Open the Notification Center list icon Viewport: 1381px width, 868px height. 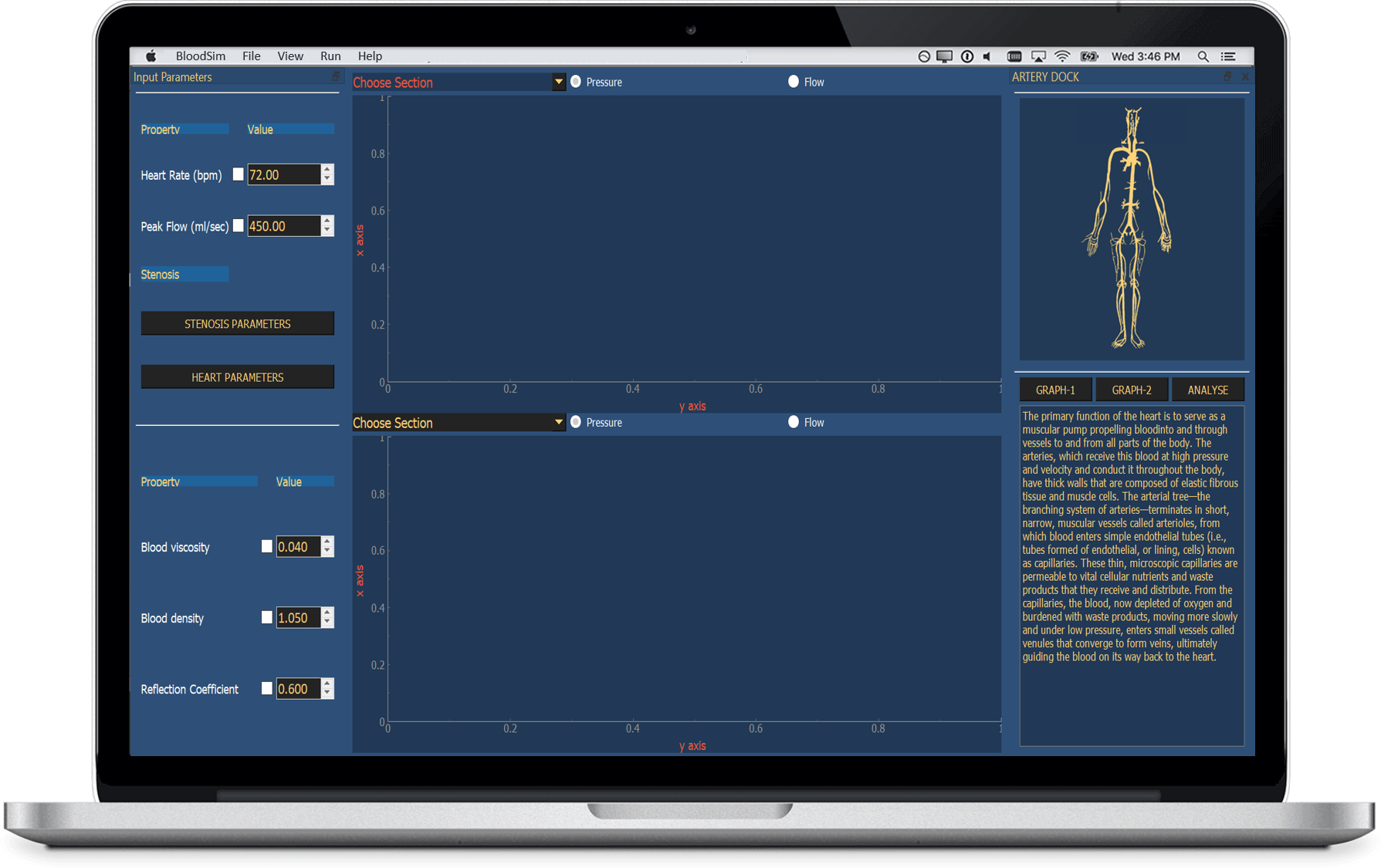(1228, 56)
